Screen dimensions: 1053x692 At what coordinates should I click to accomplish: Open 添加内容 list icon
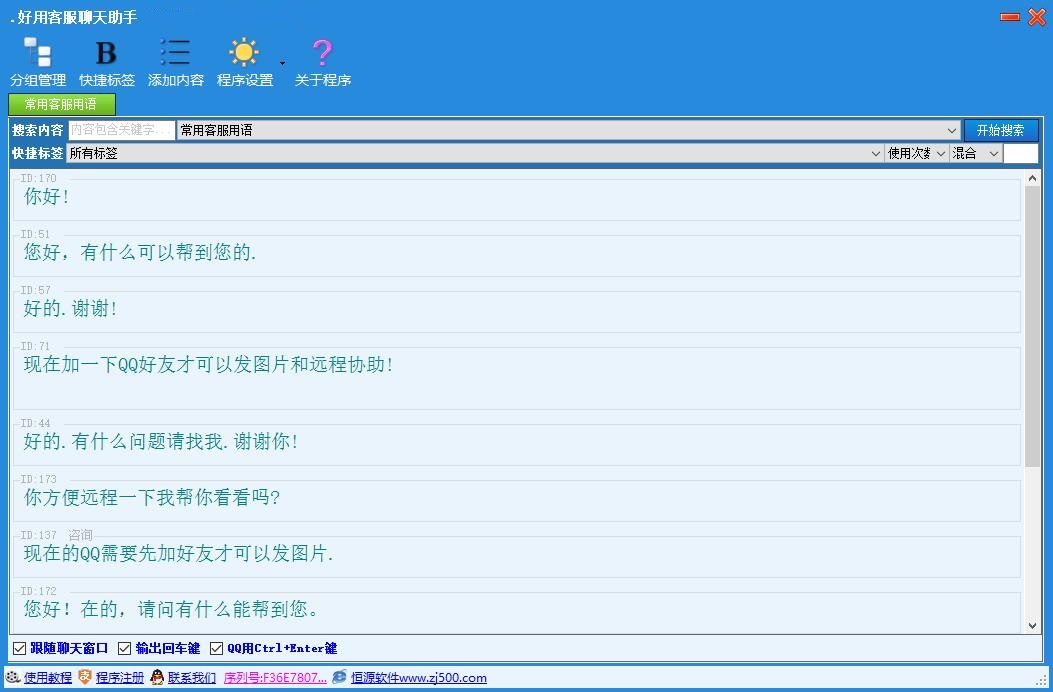click(x=175, y=53)
